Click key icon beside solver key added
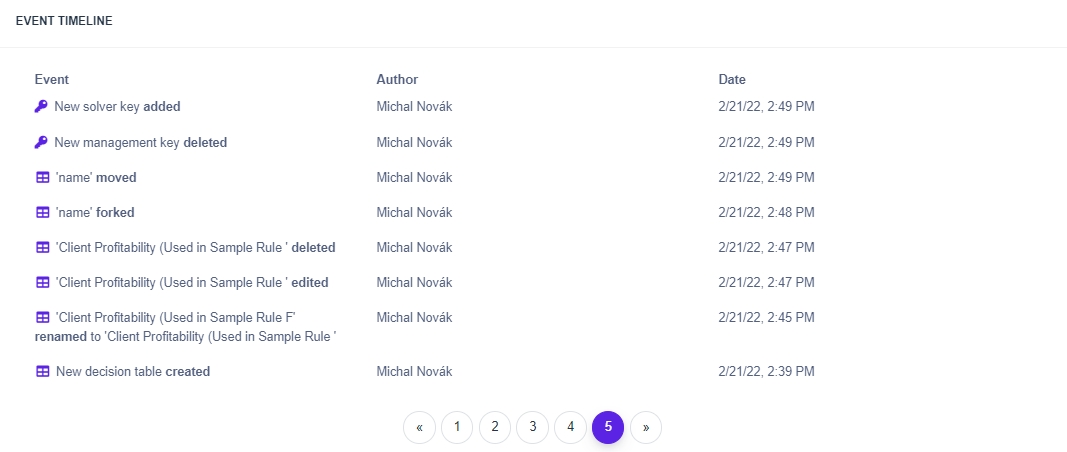 [41, 106]
